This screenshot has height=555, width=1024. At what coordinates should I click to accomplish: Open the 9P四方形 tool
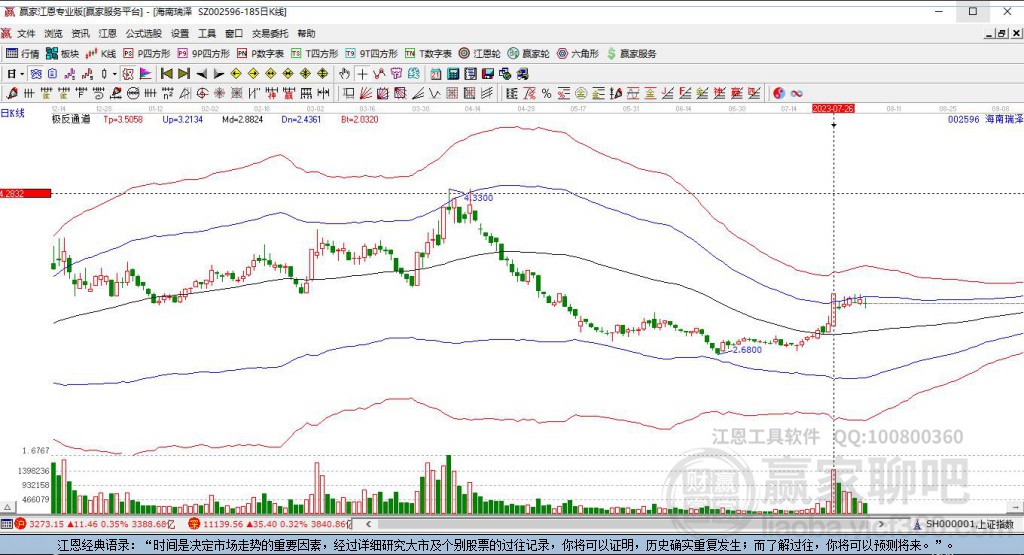point(203,54)
